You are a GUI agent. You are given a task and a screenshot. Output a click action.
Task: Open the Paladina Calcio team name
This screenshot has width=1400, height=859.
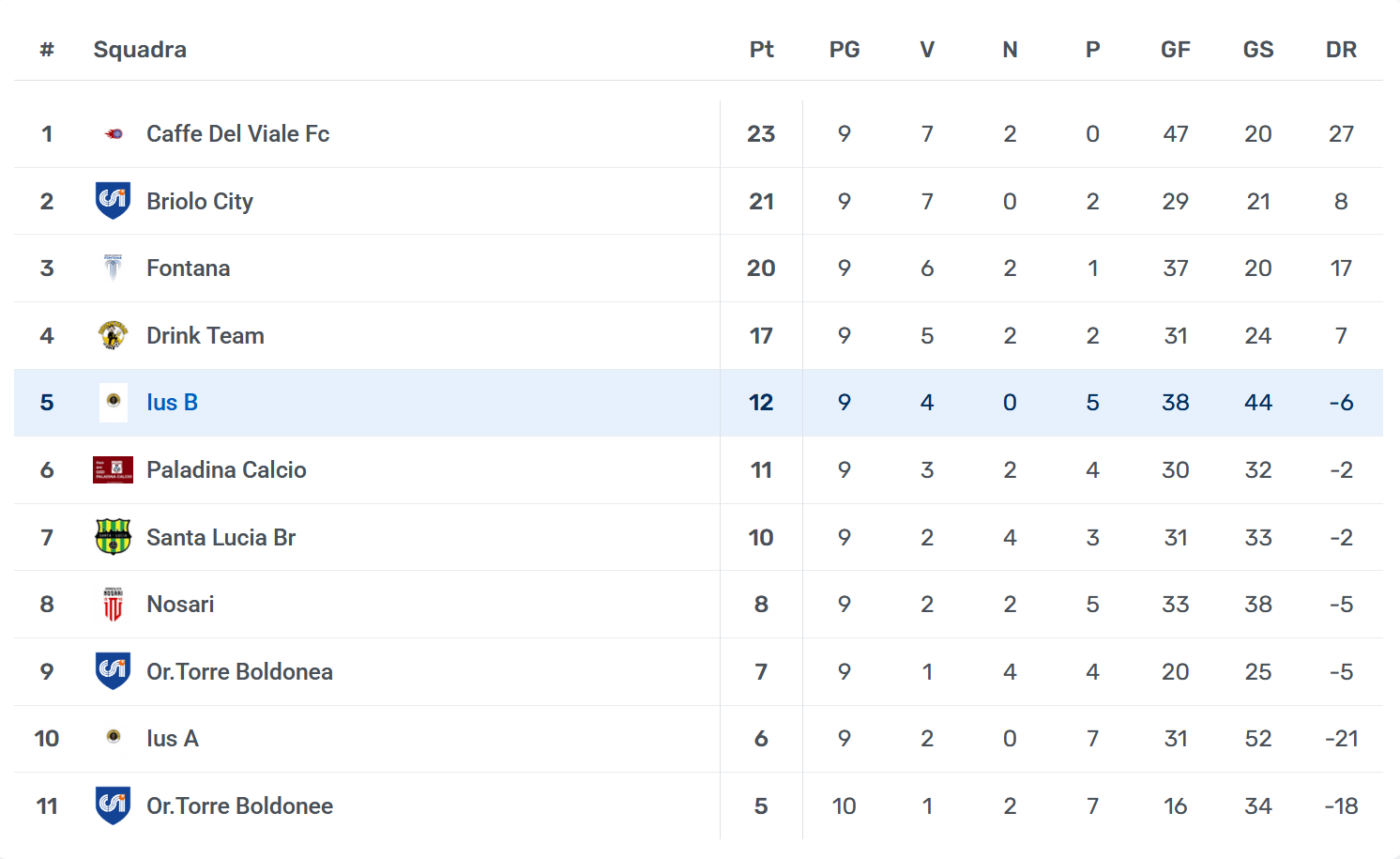coord(226,470)
